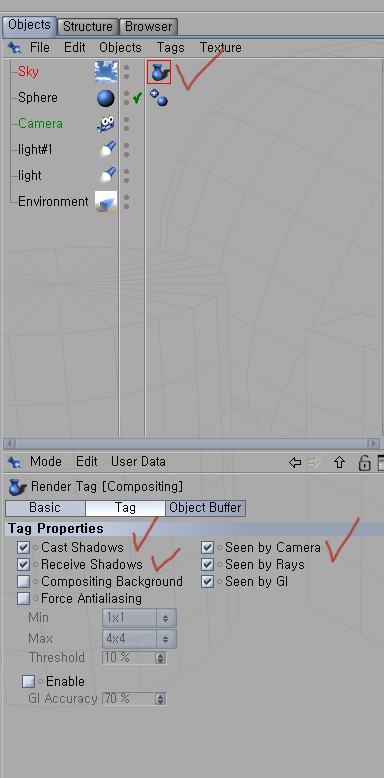Click the Camera object icon
The width and height of the screenshot is (384, 778).
coord(106,124)
